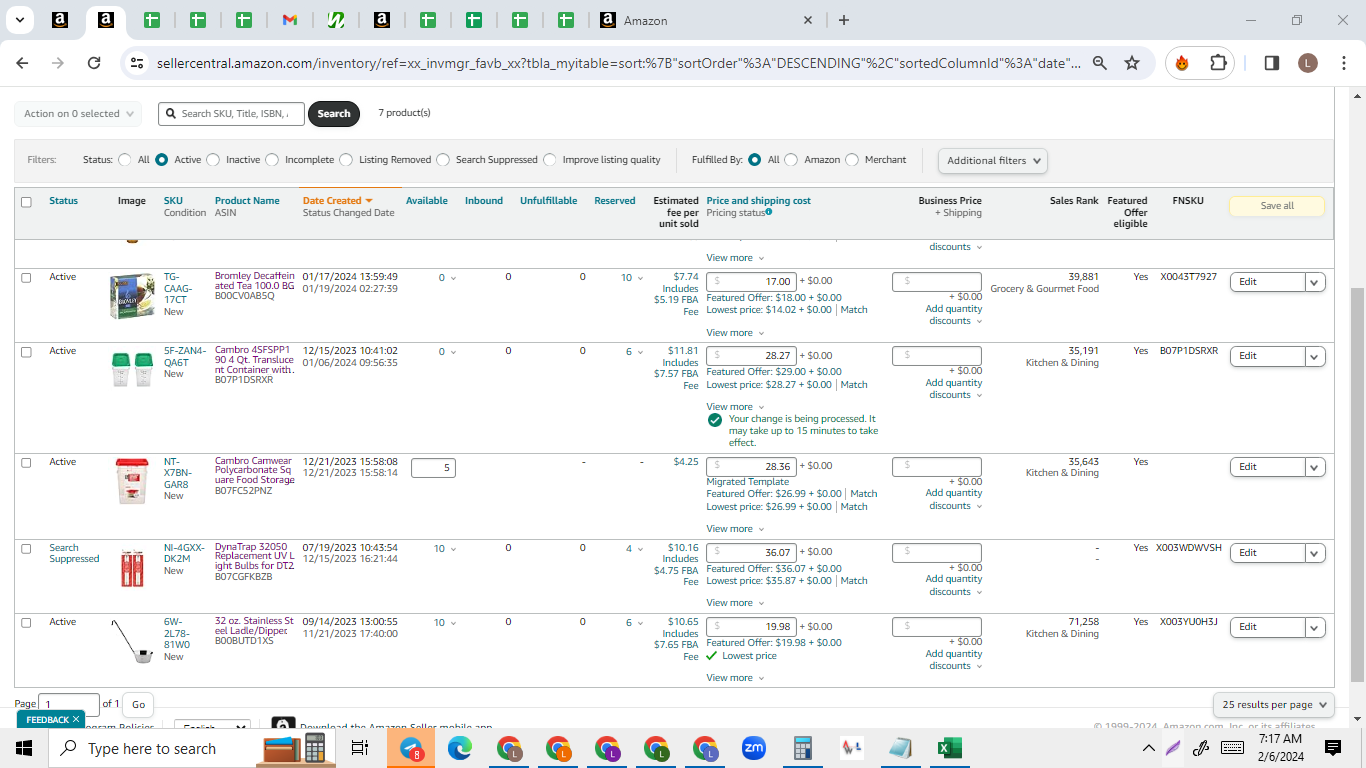The image size is (1366, 768).
Task: Open the stainless steel ladle product image
Action: click(132, 641)
